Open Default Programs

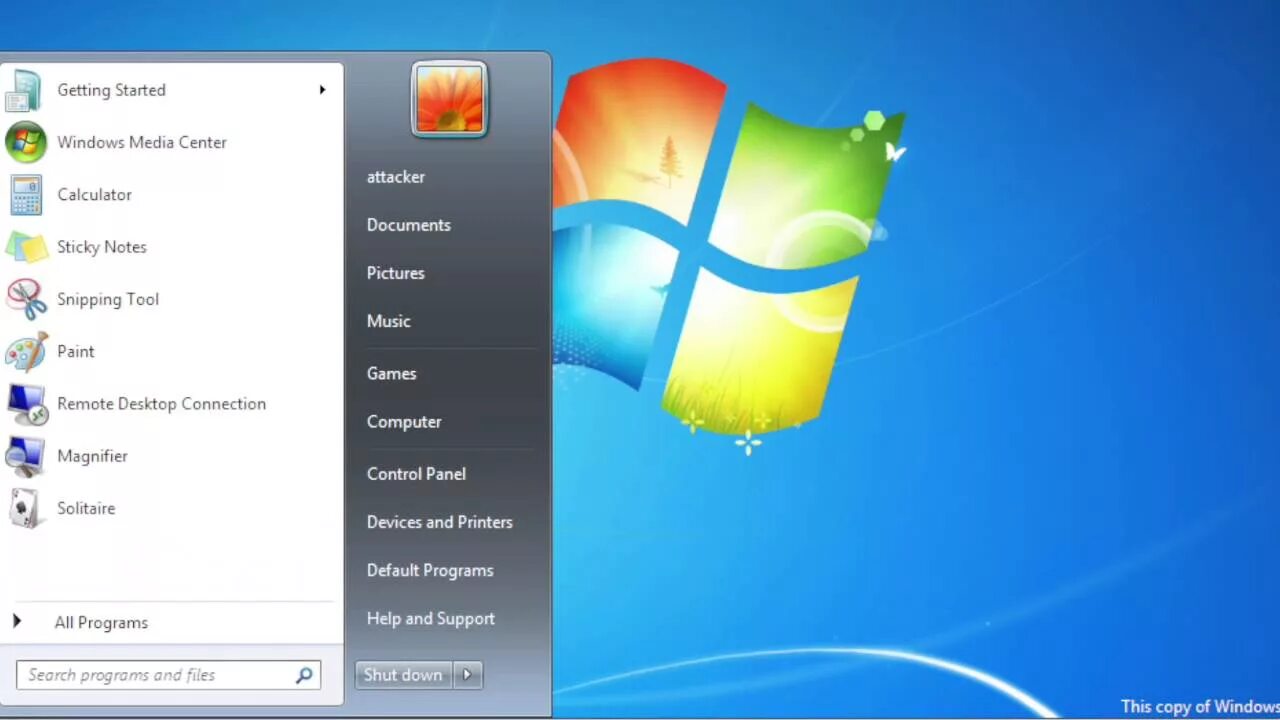[x=430, y=570]
